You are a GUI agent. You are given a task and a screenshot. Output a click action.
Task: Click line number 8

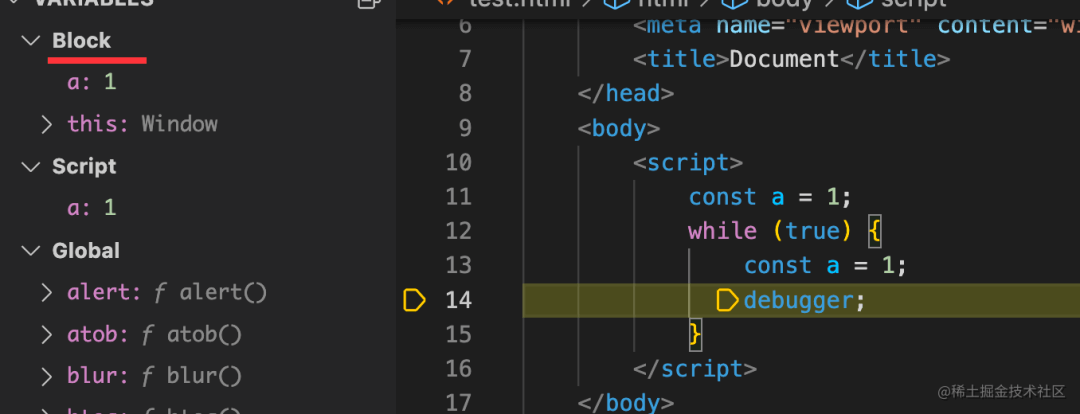(x=464, y=94)
